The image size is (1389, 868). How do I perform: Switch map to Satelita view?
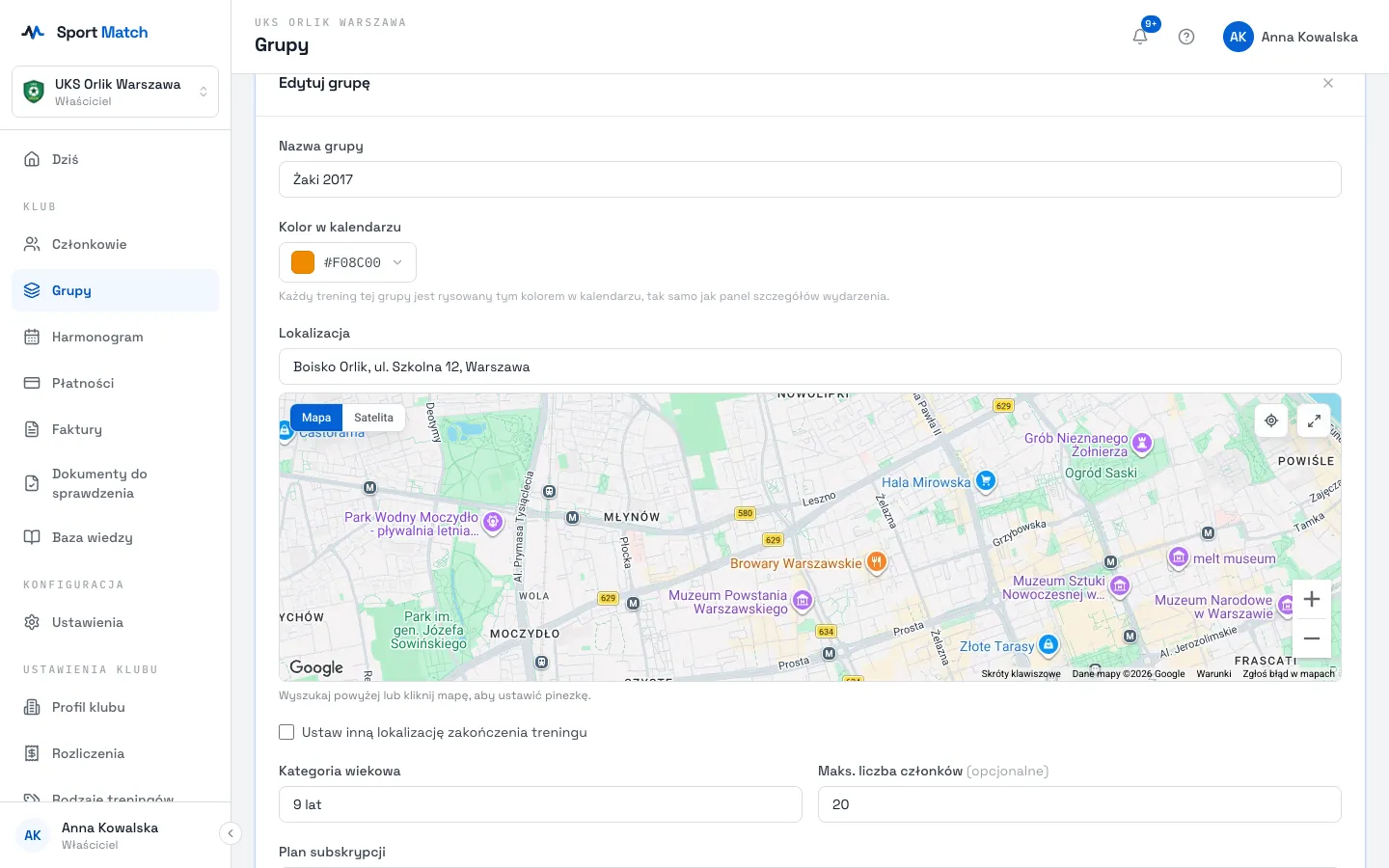coord(373,418)
